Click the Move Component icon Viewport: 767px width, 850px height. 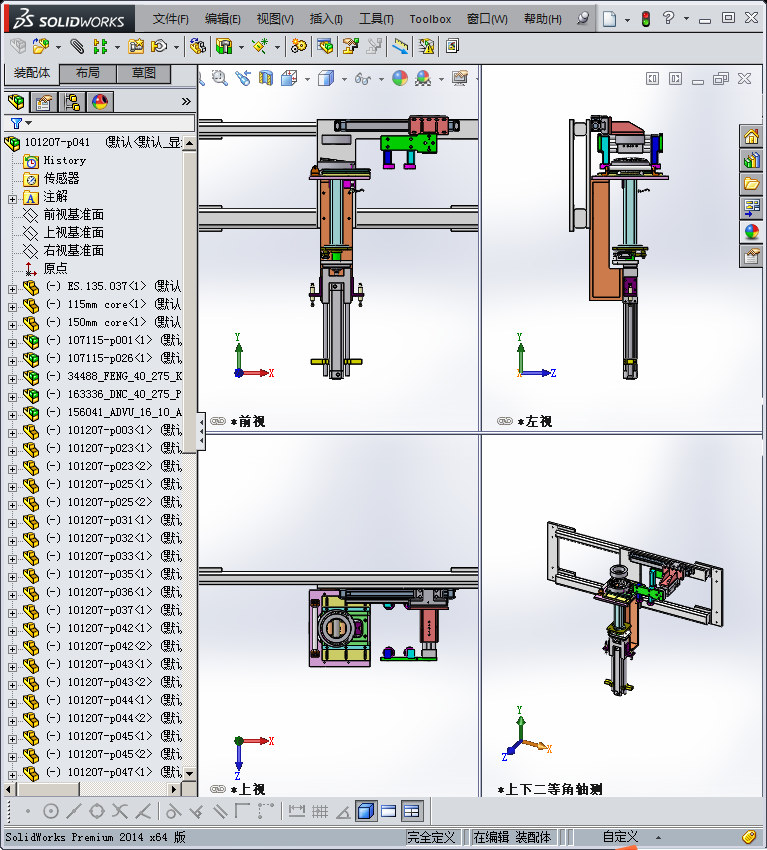[x=159, y=47]
